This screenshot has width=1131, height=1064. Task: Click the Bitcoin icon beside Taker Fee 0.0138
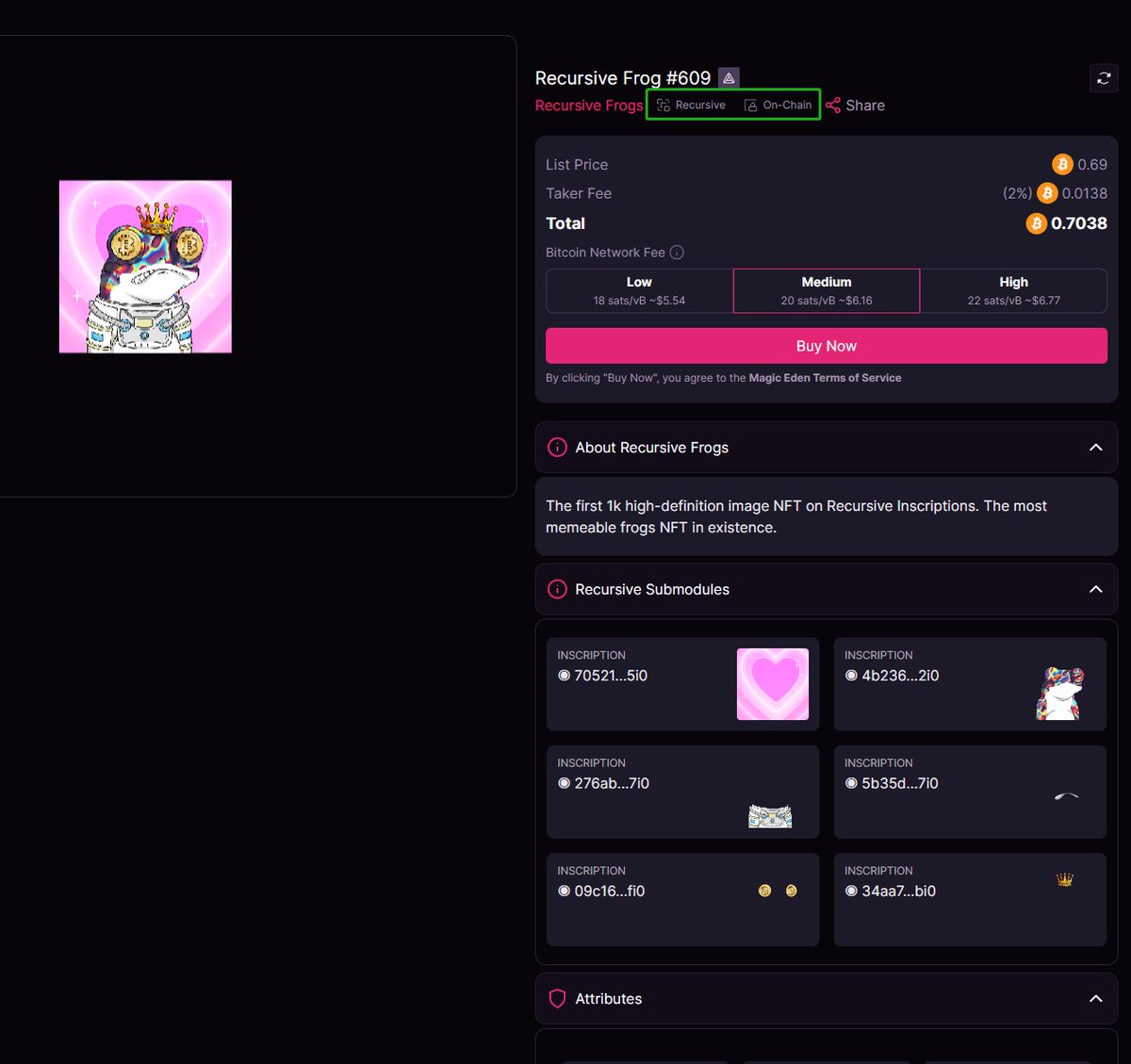pyautogui.click(x=1047, y=193)
